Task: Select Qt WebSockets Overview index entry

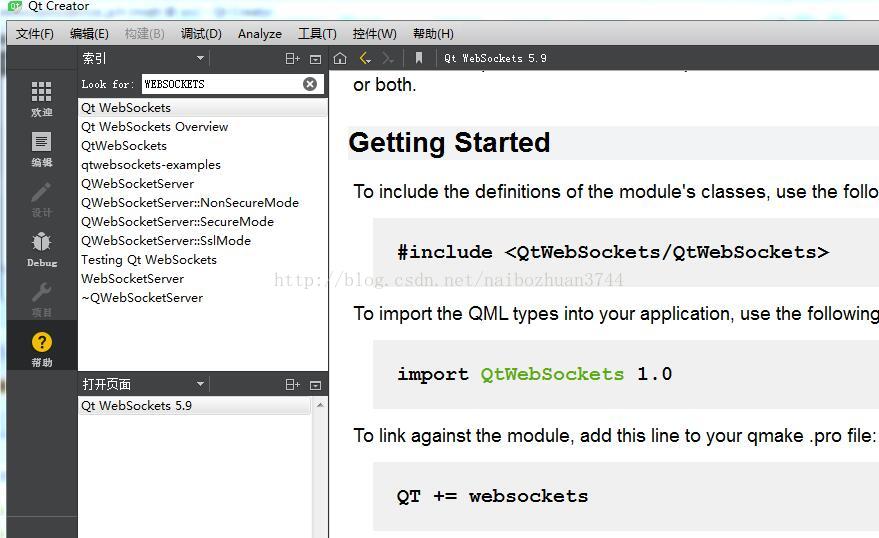Action: click(202, 127)
